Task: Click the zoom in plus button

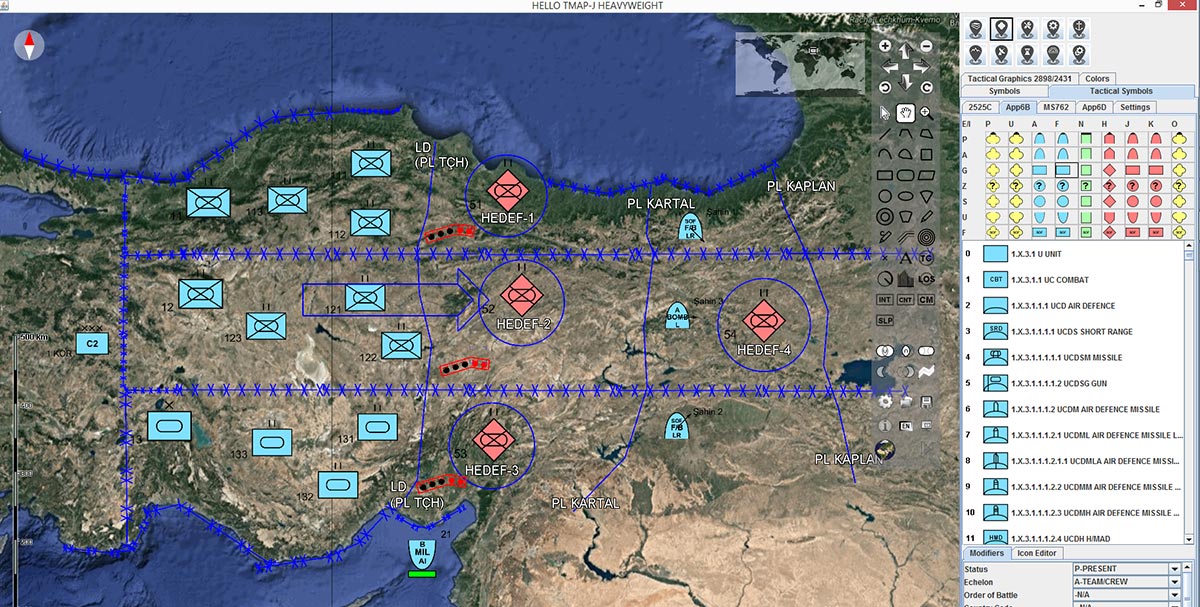Action: click(x=885, y=46)
